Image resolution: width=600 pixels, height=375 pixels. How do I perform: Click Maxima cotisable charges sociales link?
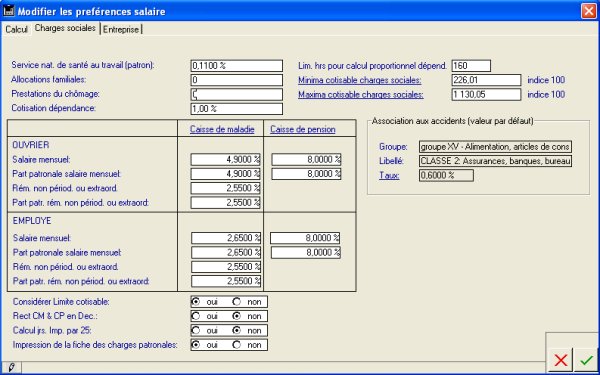(361, 95)
